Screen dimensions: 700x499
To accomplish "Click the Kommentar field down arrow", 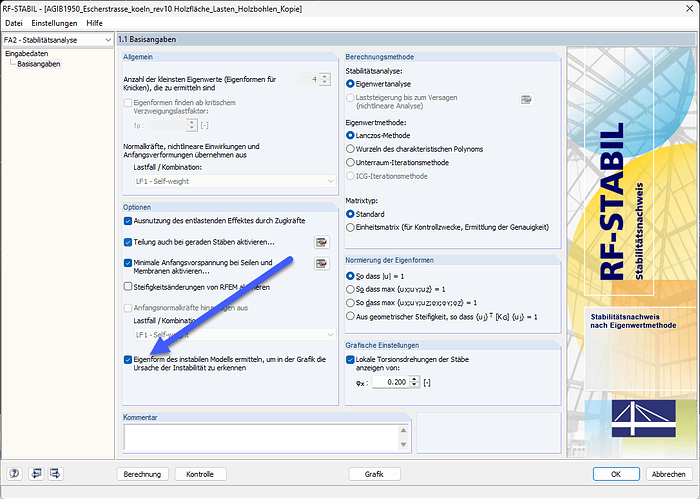I will [404, 445].
